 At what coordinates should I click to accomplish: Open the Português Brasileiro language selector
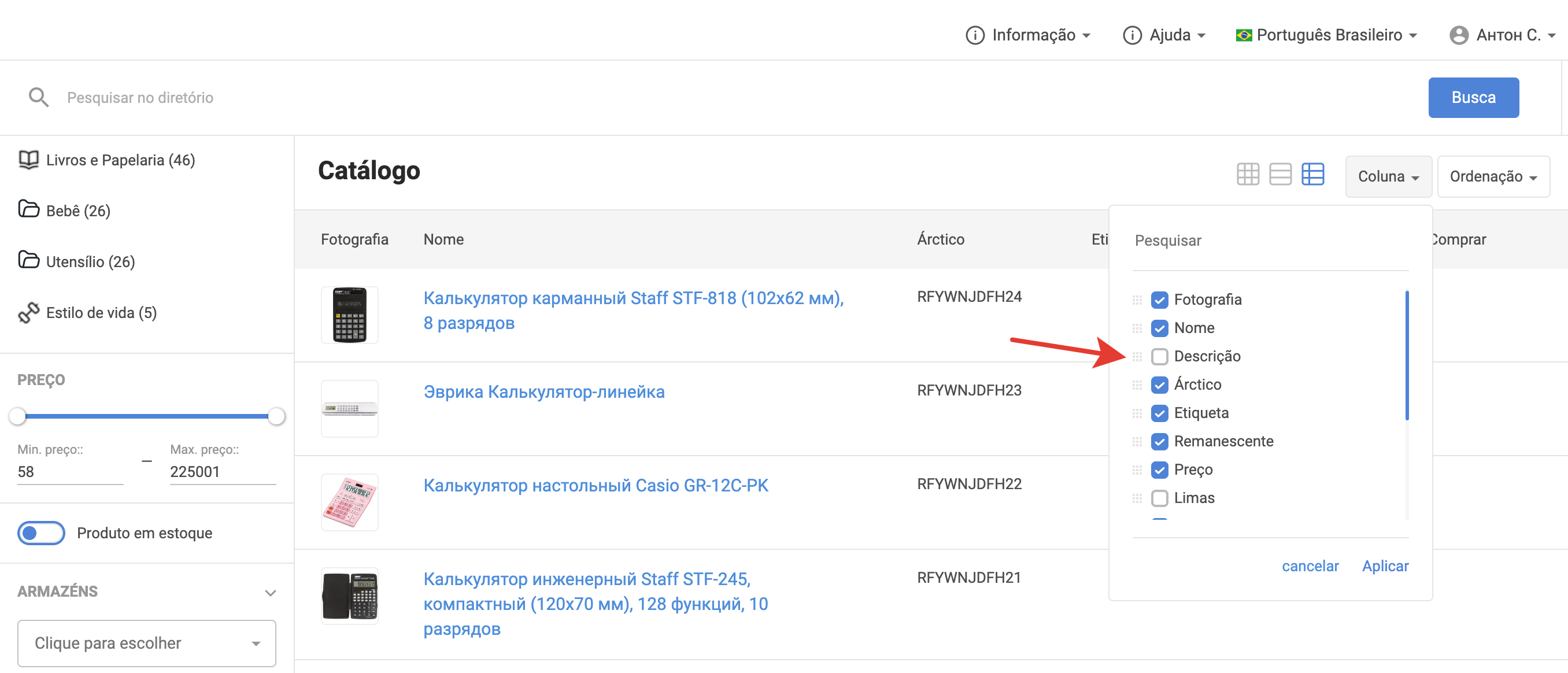1326,35
